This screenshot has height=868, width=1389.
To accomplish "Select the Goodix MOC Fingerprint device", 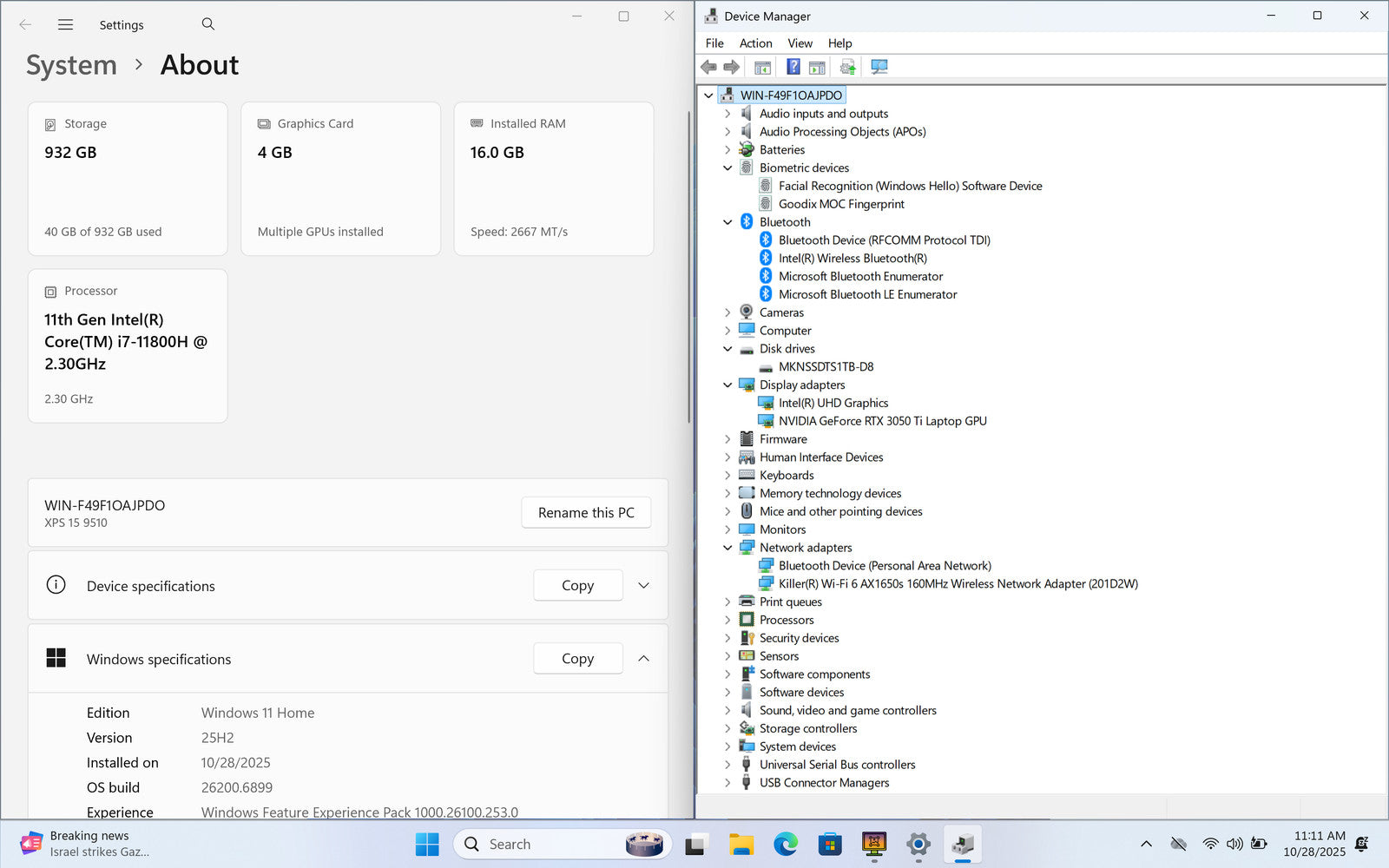I will tap(840, 204).
